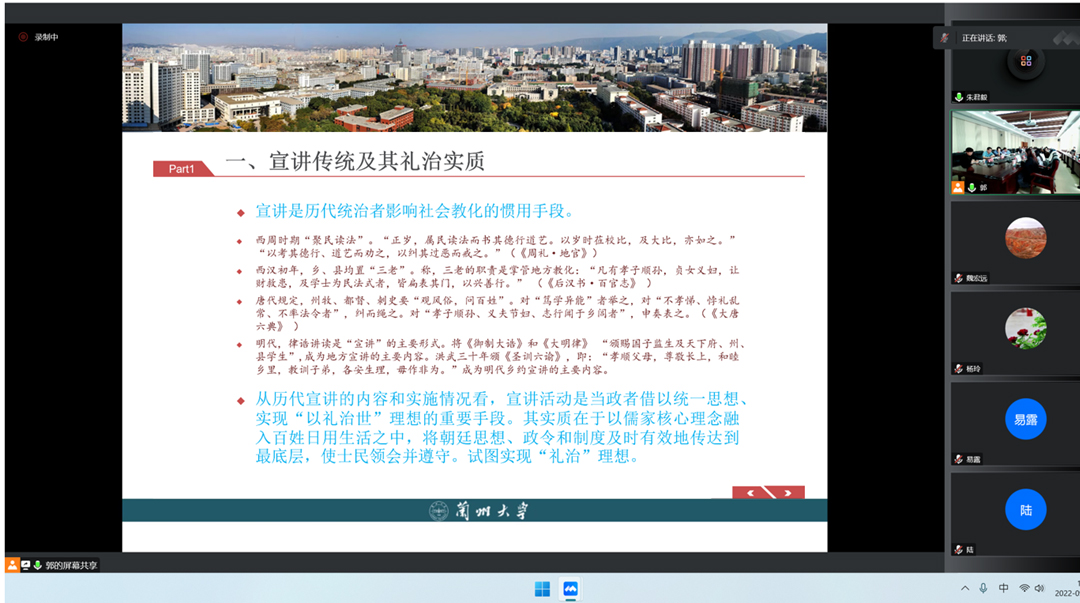Click the blue heading 宣讲是历代统治者影响社会教化的惯用手段

click(x=415, y=211)
